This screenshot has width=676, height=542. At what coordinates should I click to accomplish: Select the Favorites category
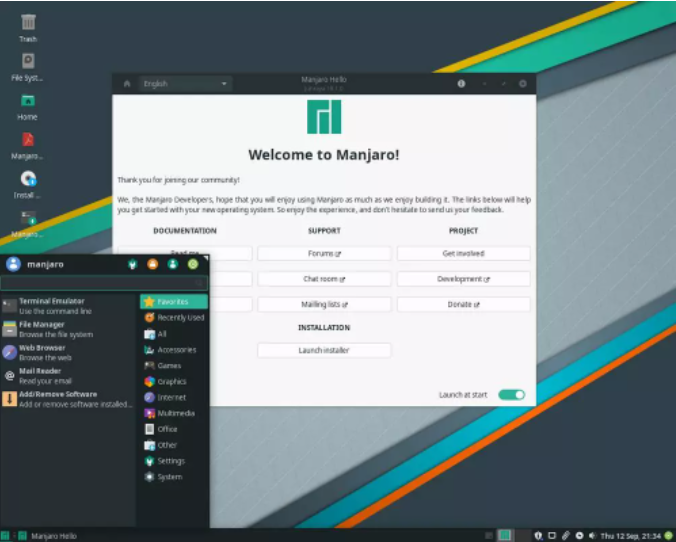[x=174, y=301]
